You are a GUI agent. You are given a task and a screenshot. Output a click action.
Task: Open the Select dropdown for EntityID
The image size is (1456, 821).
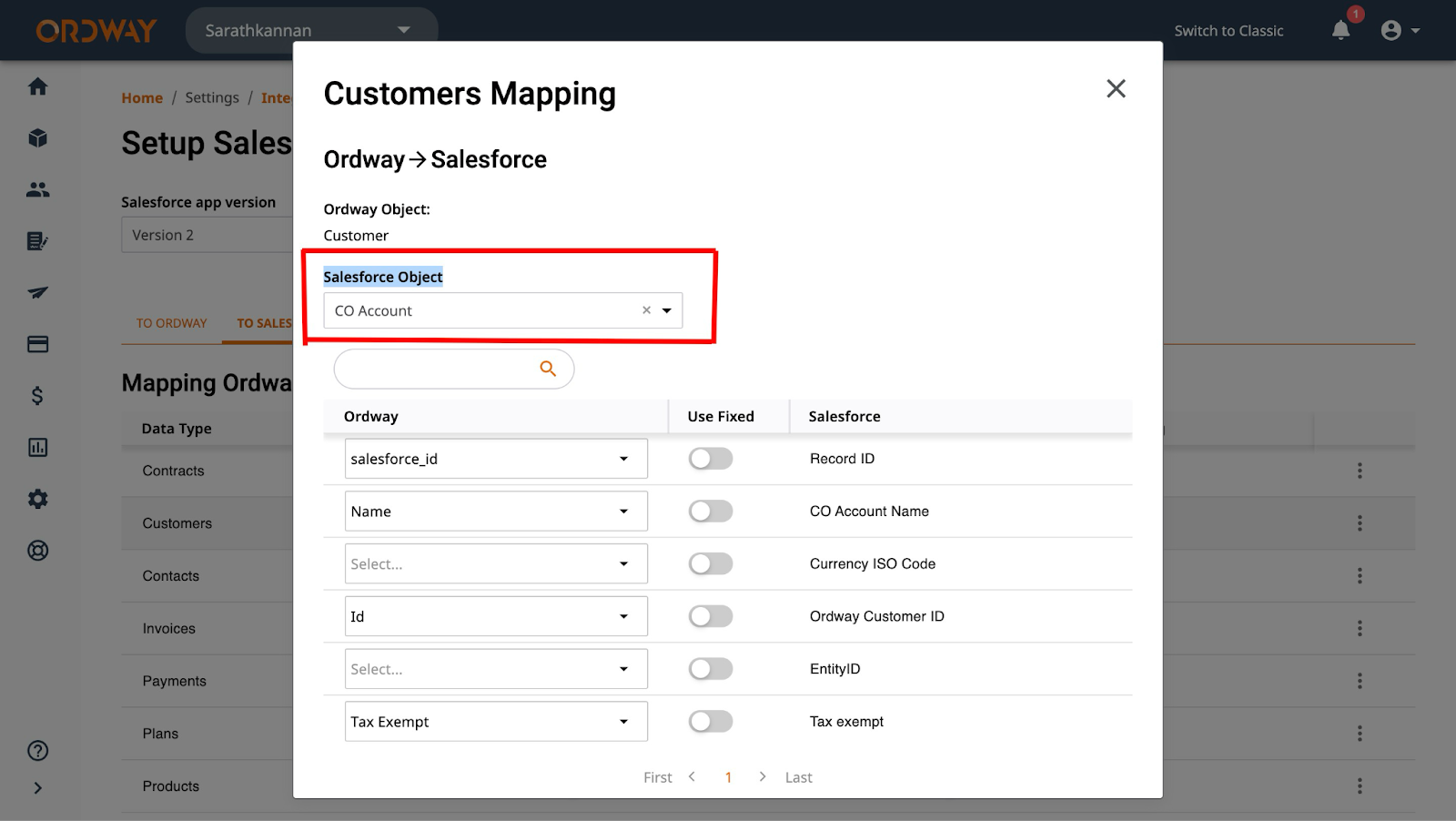click(x=496, y=669)
